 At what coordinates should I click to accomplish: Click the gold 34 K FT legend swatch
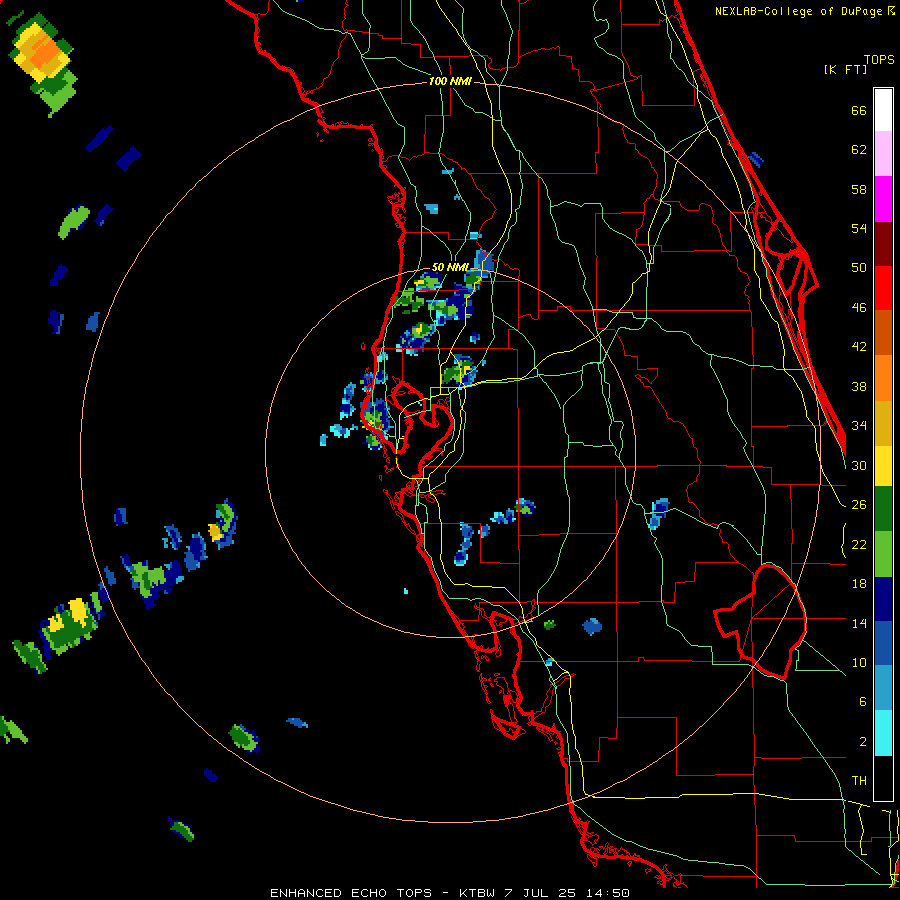883,423
